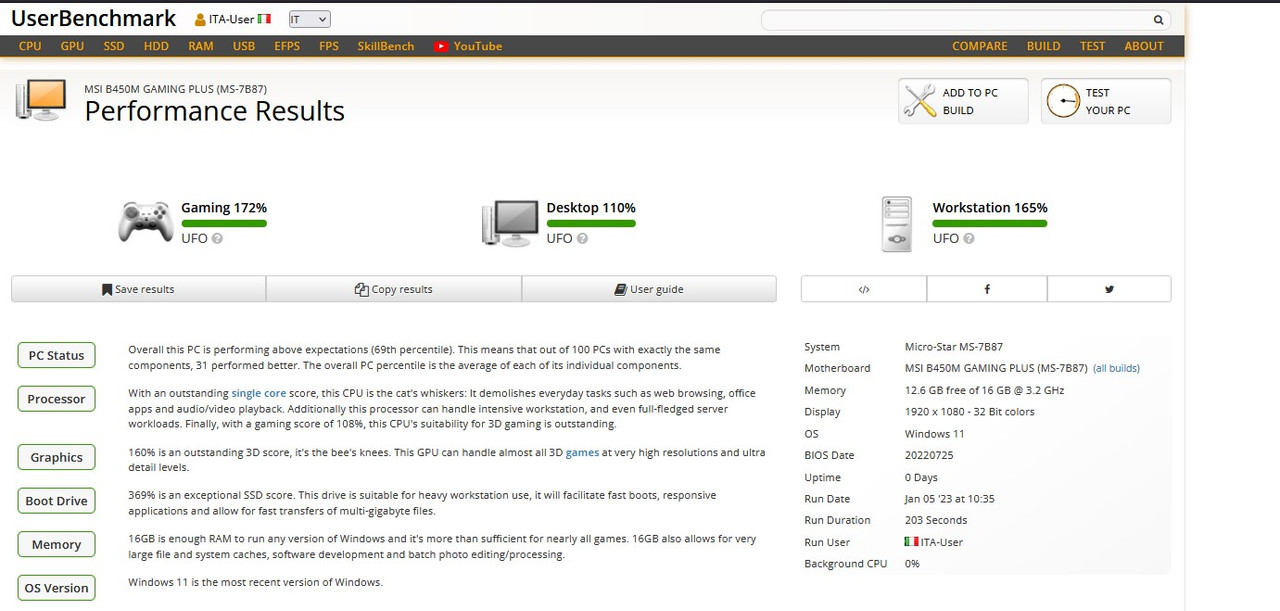
Task: Click Copy results button
Action: pos(394,289)
